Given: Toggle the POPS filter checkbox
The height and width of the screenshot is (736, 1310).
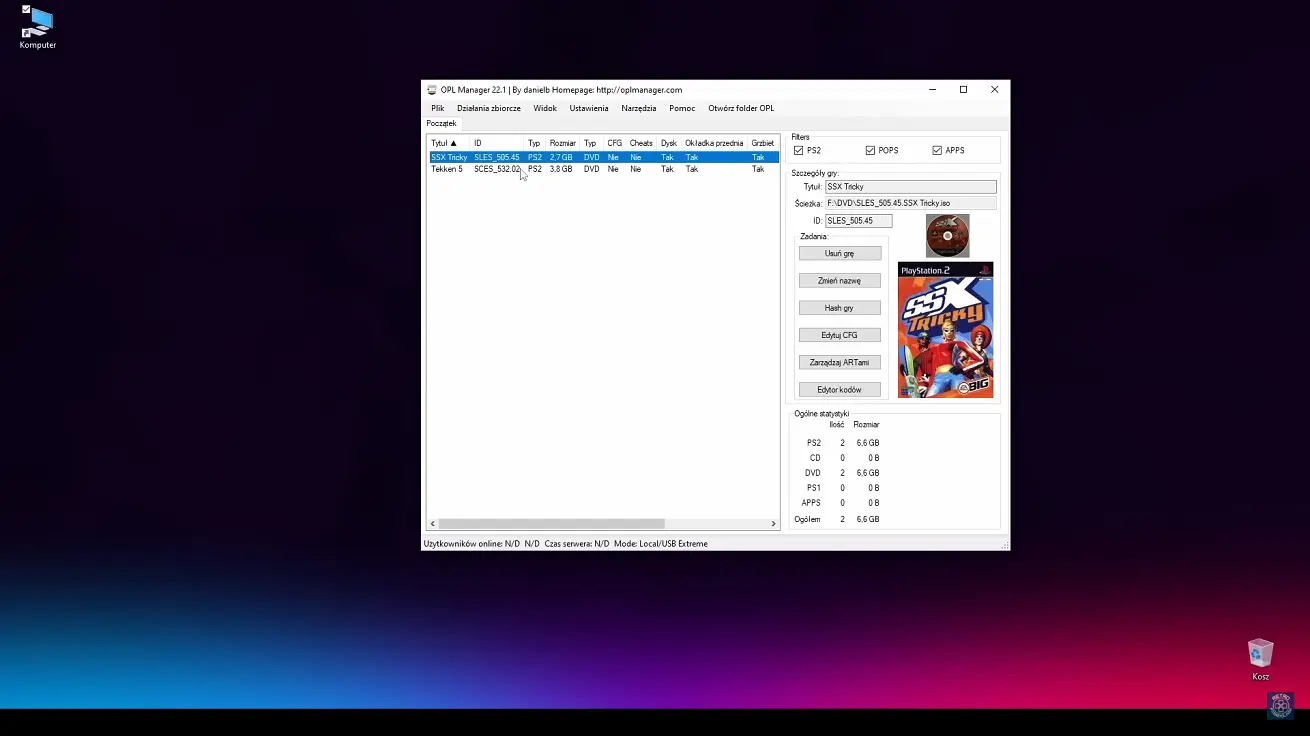Looking at the screenshot, I should click(871, 149).
